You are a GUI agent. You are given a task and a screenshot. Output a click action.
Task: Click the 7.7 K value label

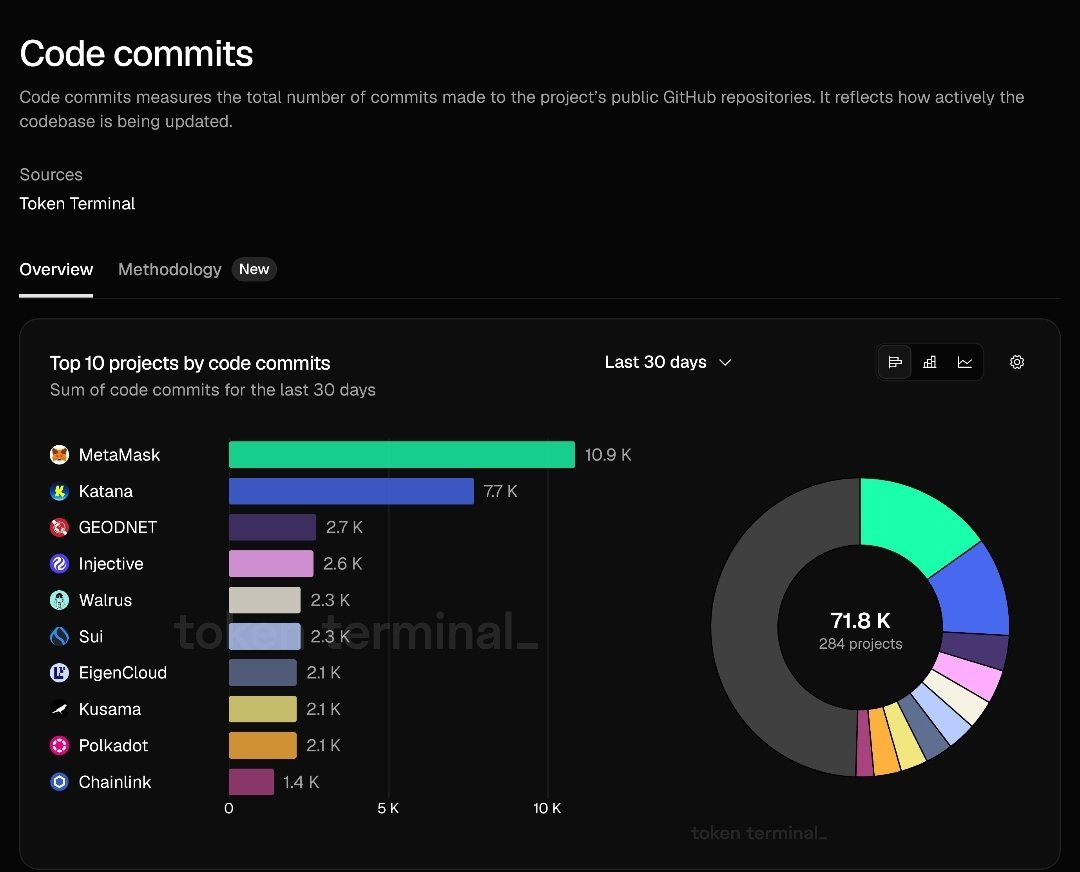click(500, 491)
